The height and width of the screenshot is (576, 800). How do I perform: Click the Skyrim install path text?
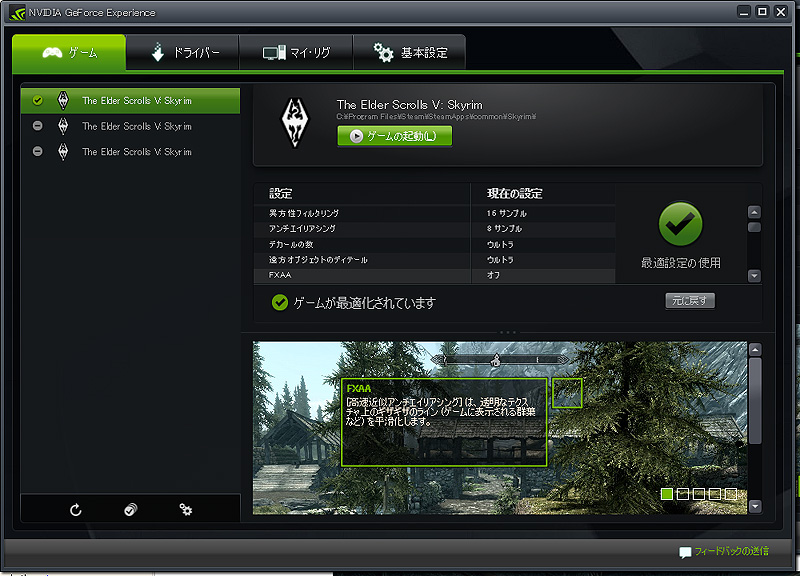tap(436, 117)
